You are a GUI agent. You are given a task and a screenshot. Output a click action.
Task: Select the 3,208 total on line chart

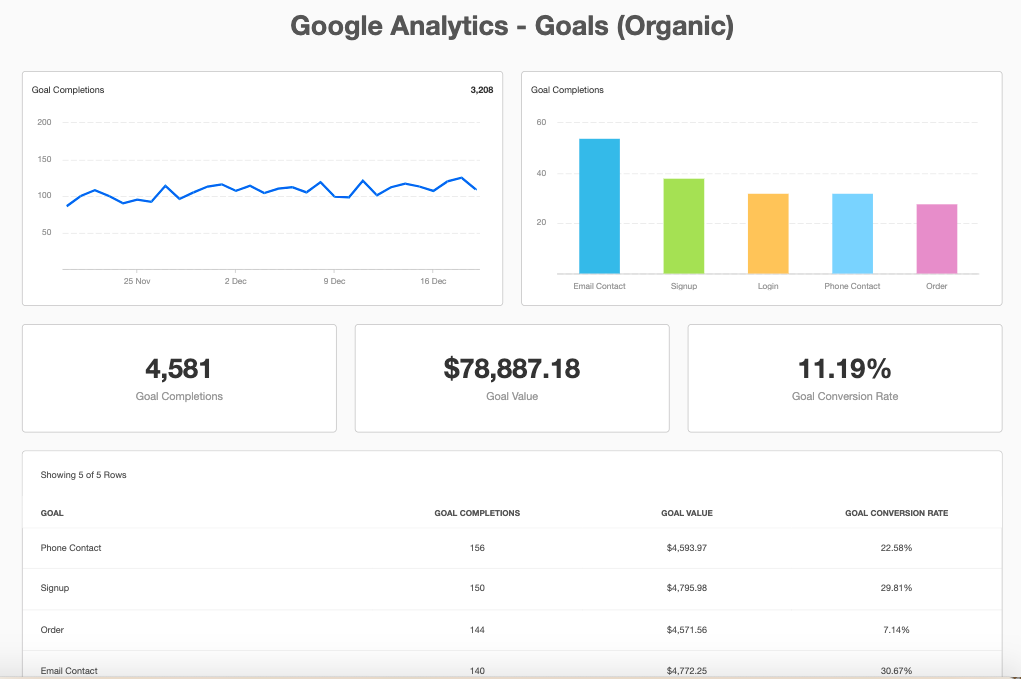point(482,90)
